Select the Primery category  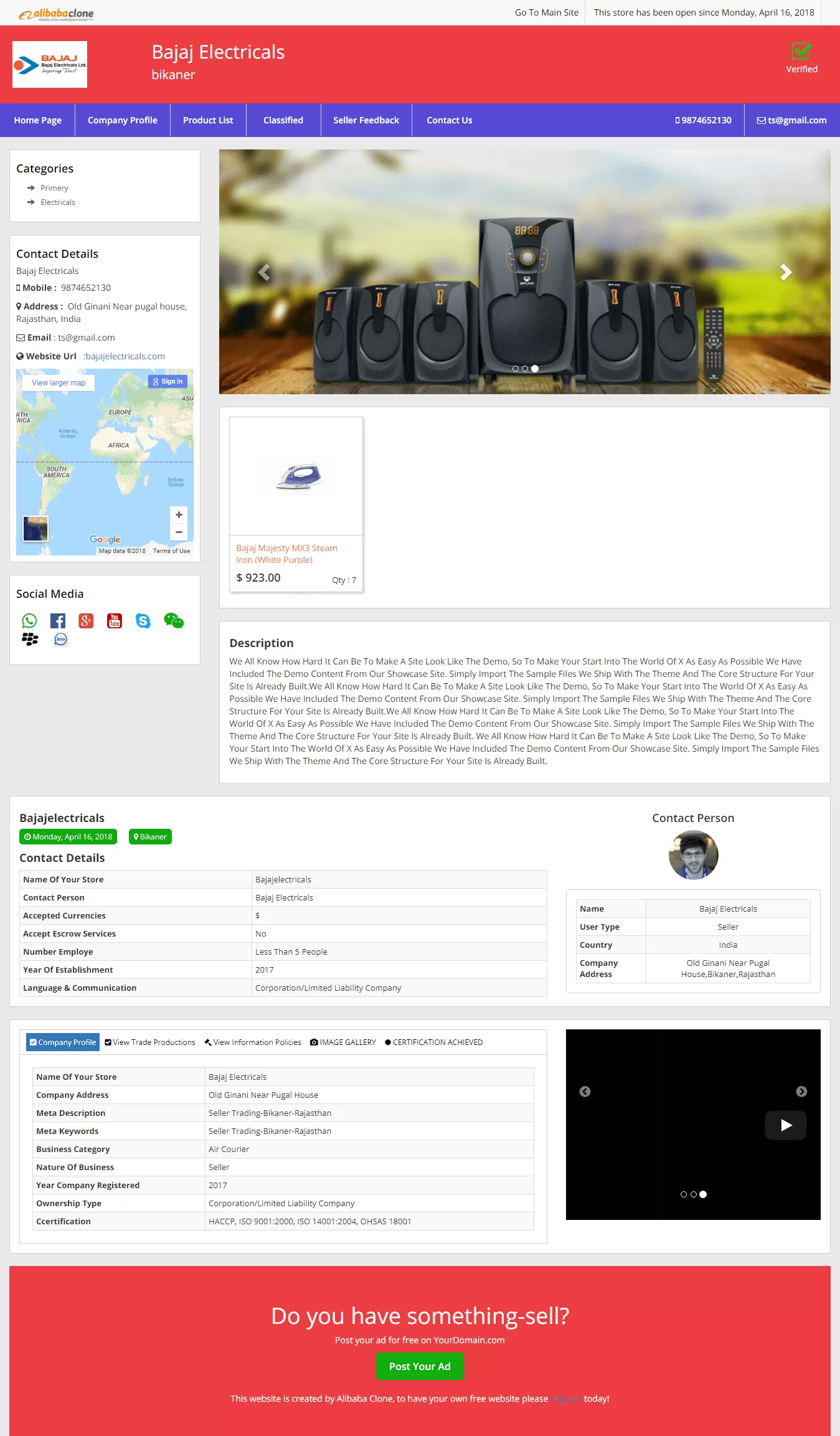point(54,188)
